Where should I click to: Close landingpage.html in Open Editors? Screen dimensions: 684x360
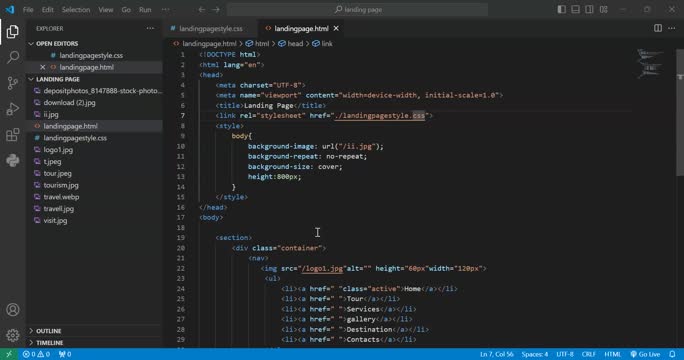coord(42,67)
